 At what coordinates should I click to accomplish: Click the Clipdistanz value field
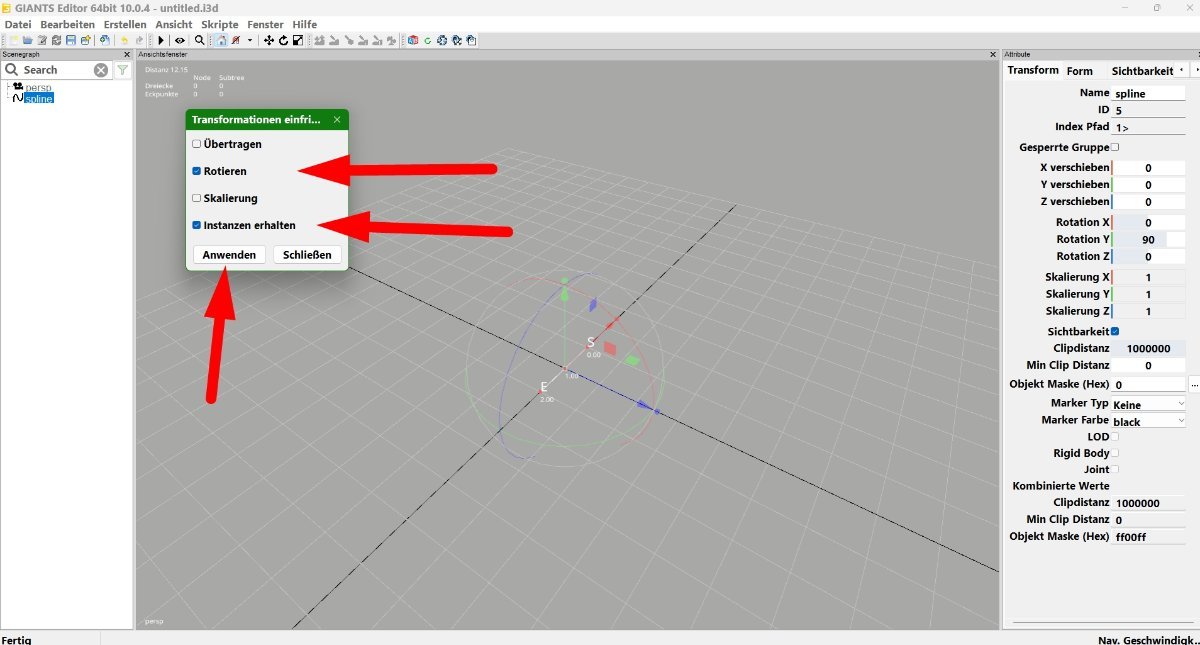point(1148,349)
